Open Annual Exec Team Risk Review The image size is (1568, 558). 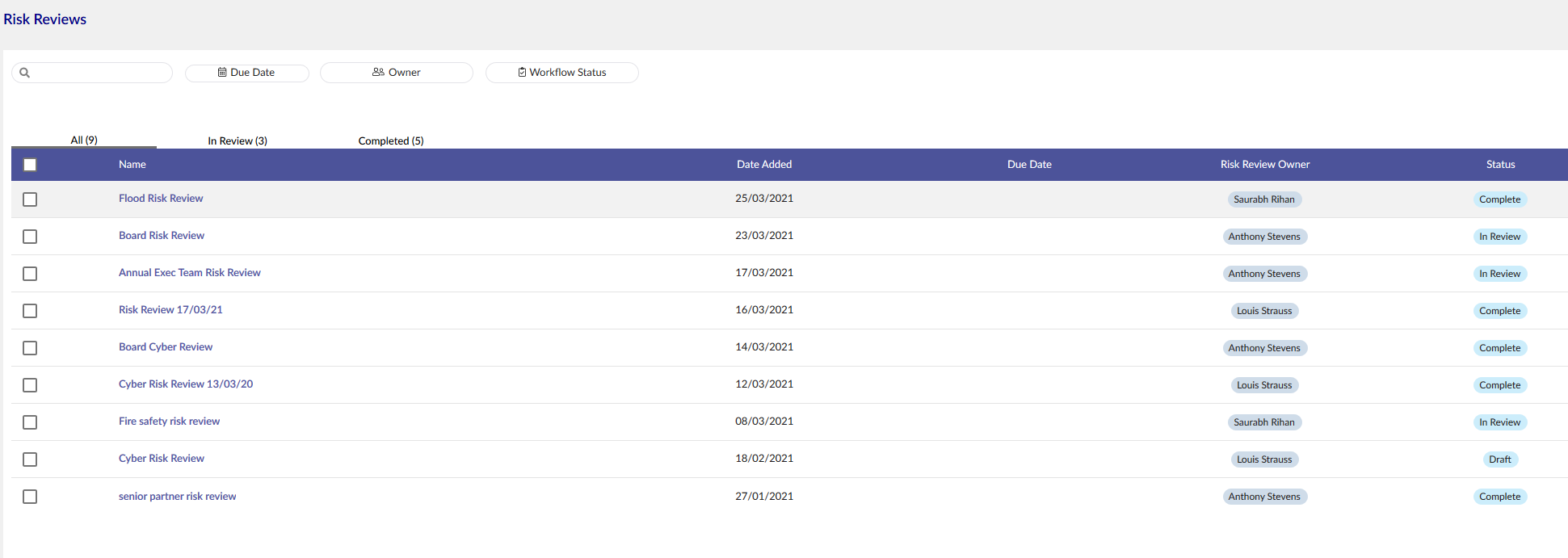click(190, 273)
